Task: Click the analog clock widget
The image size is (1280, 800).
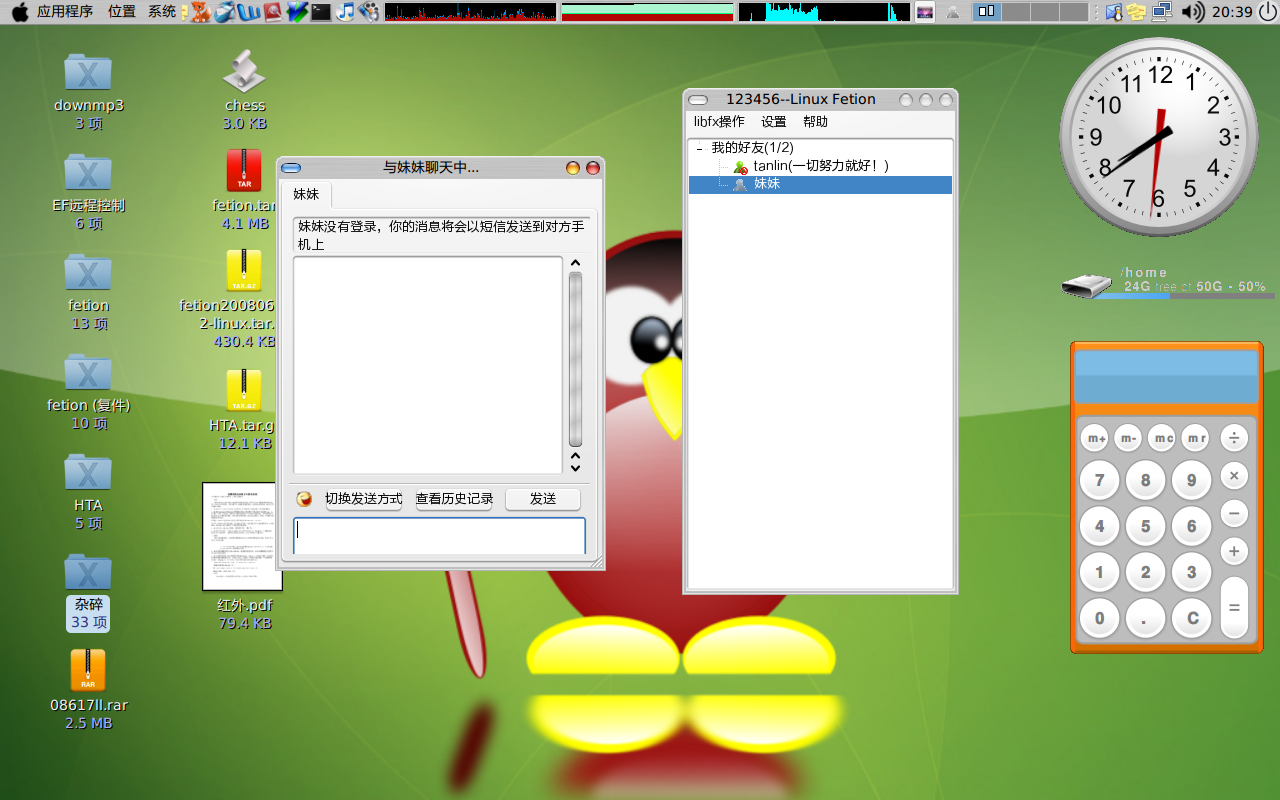Action: [x=1159, y=137]
